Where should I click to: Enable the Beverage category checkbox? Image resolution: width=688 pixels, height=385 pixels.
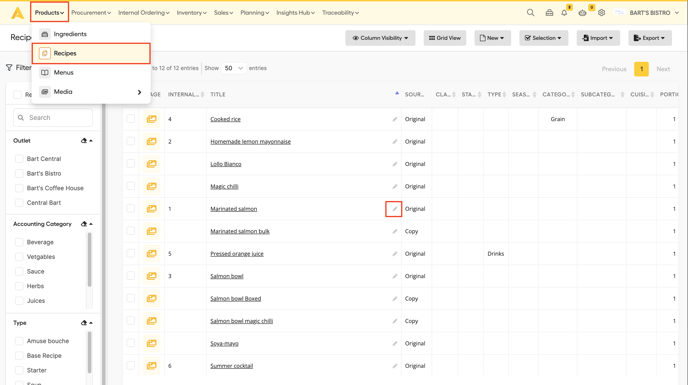[x=19, y=242]
